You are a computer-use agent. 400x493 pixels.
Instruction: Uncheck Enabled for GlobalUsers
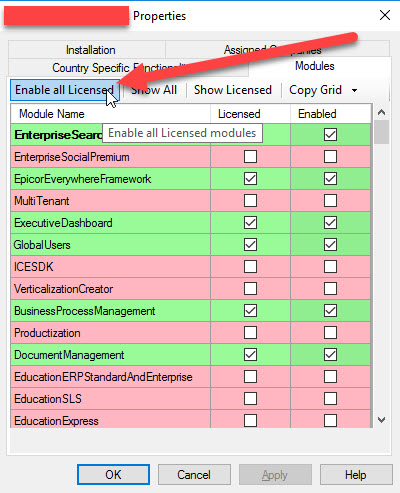click(330, 244)
